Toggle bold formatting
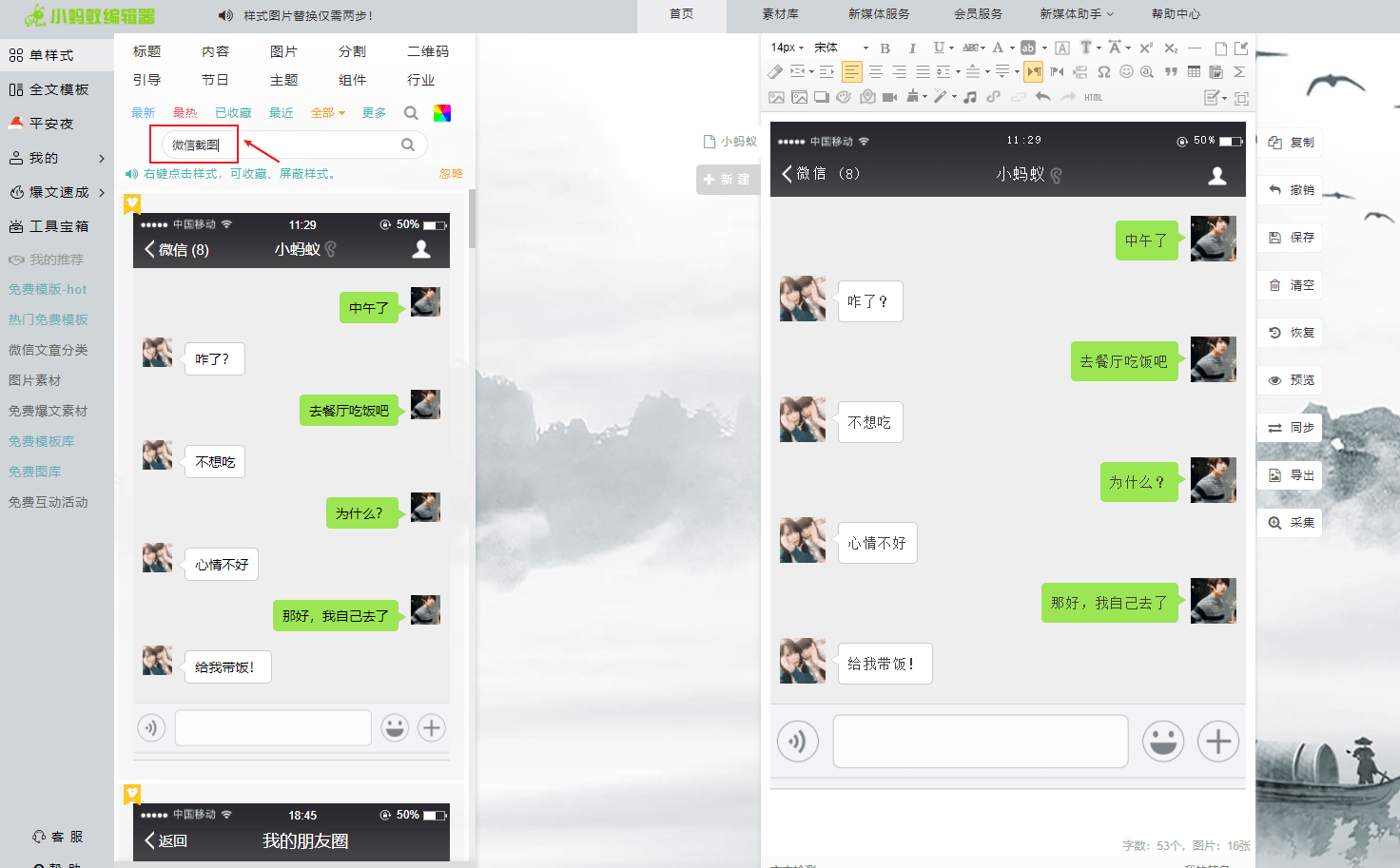Viewport: 1400px width, 868px height. click(885, 48)
